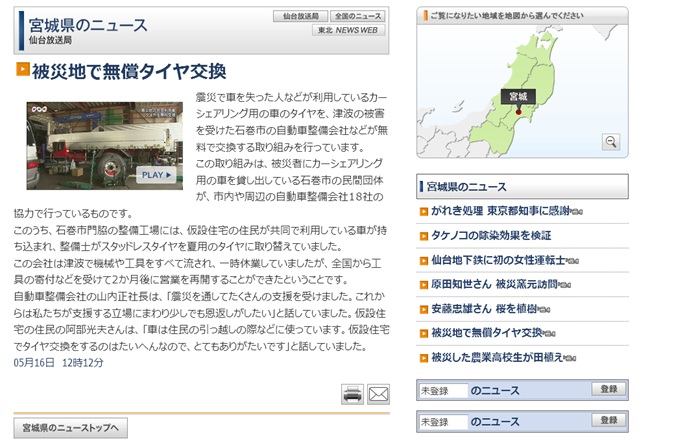Open the がれき処理 東京都知事に感謝 story
This screenshot has height=441, width=698.
coord(501,211)
